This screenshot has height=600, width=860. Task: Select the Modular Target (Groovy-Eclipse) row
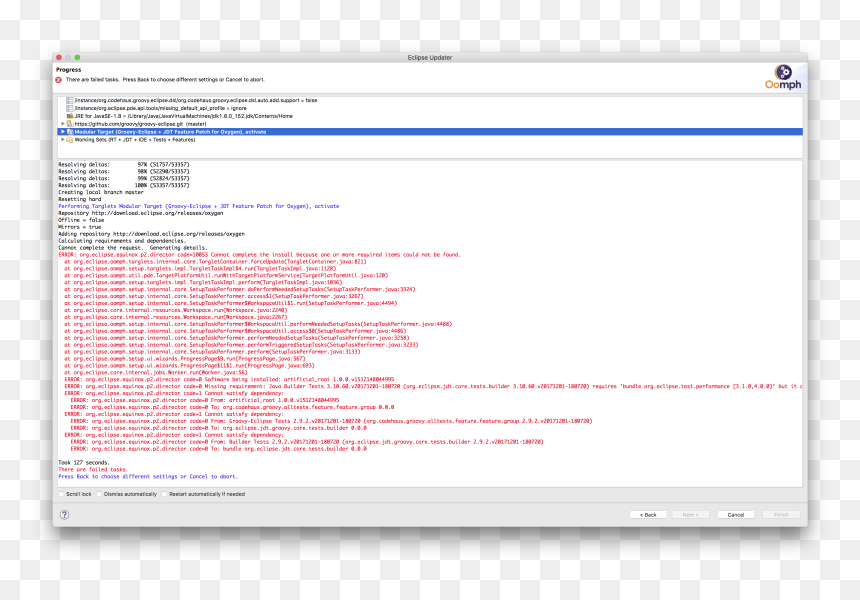click(x=430, y=132)
